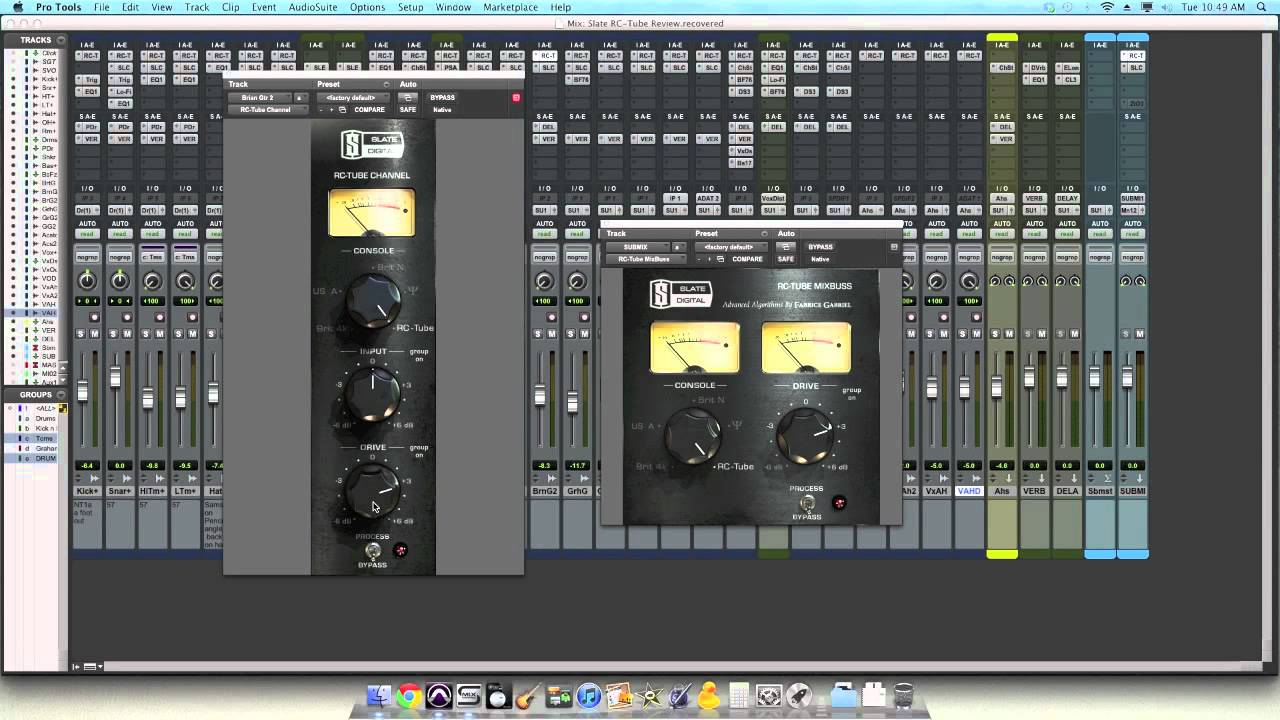
Task: Turn the CONSOLE selector knob on RC-Tube MixBuss
Action: (x=693, y=437)
